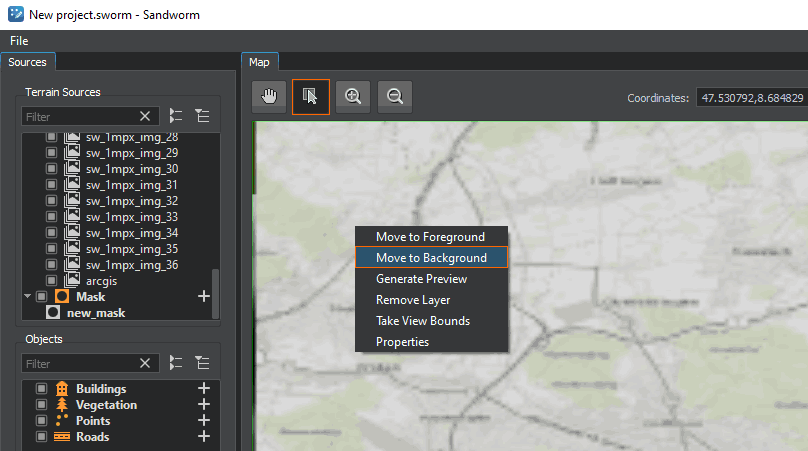The height and width of the screenshot is (451, 808).
Task: Activate the selection pointer tool
Action: pyautogui.click(x=310, y=96)
